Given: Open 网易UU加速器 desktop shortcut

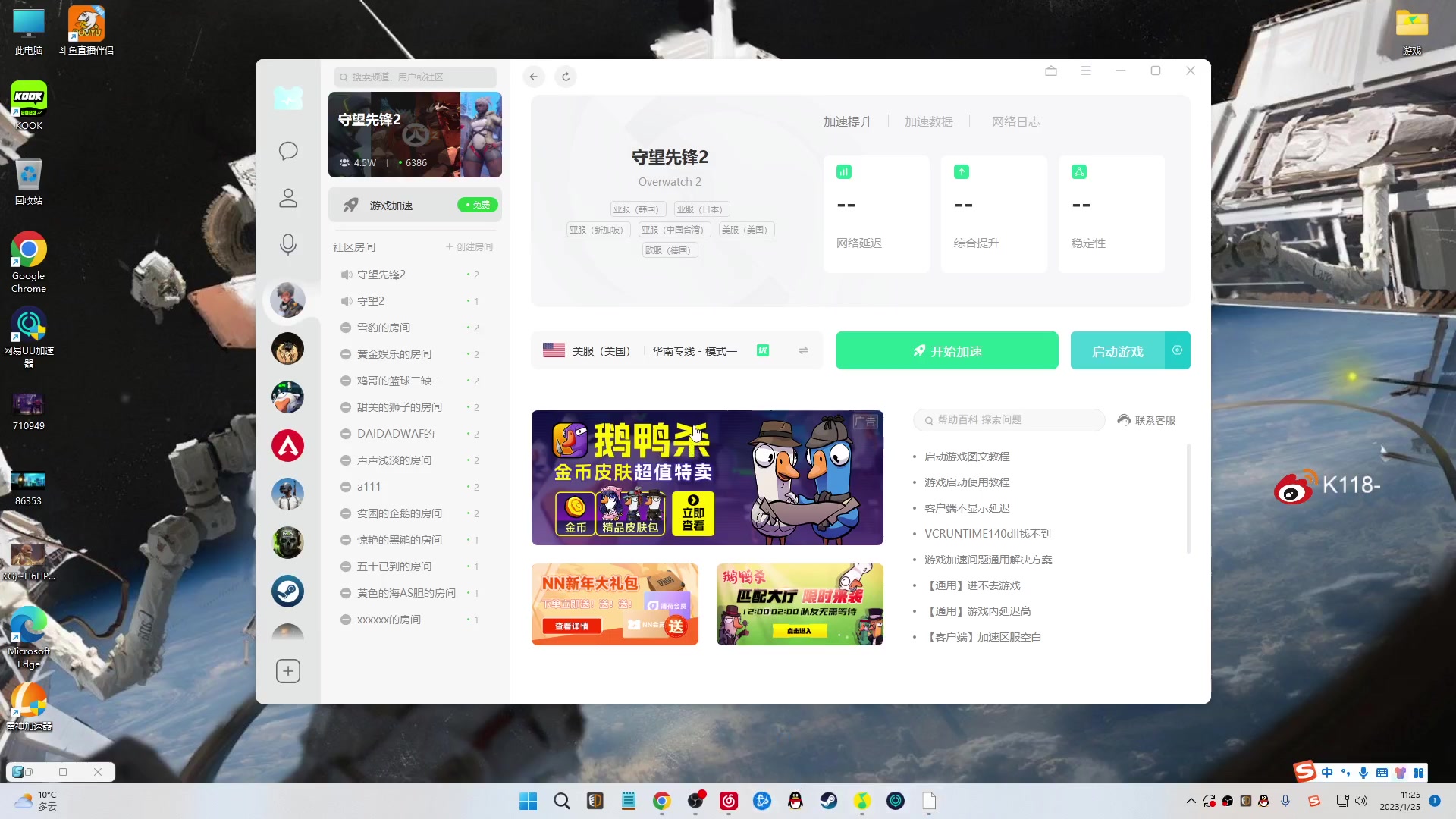Looking at the screenshot, I should pyautogui.click(x=28, y=337).
